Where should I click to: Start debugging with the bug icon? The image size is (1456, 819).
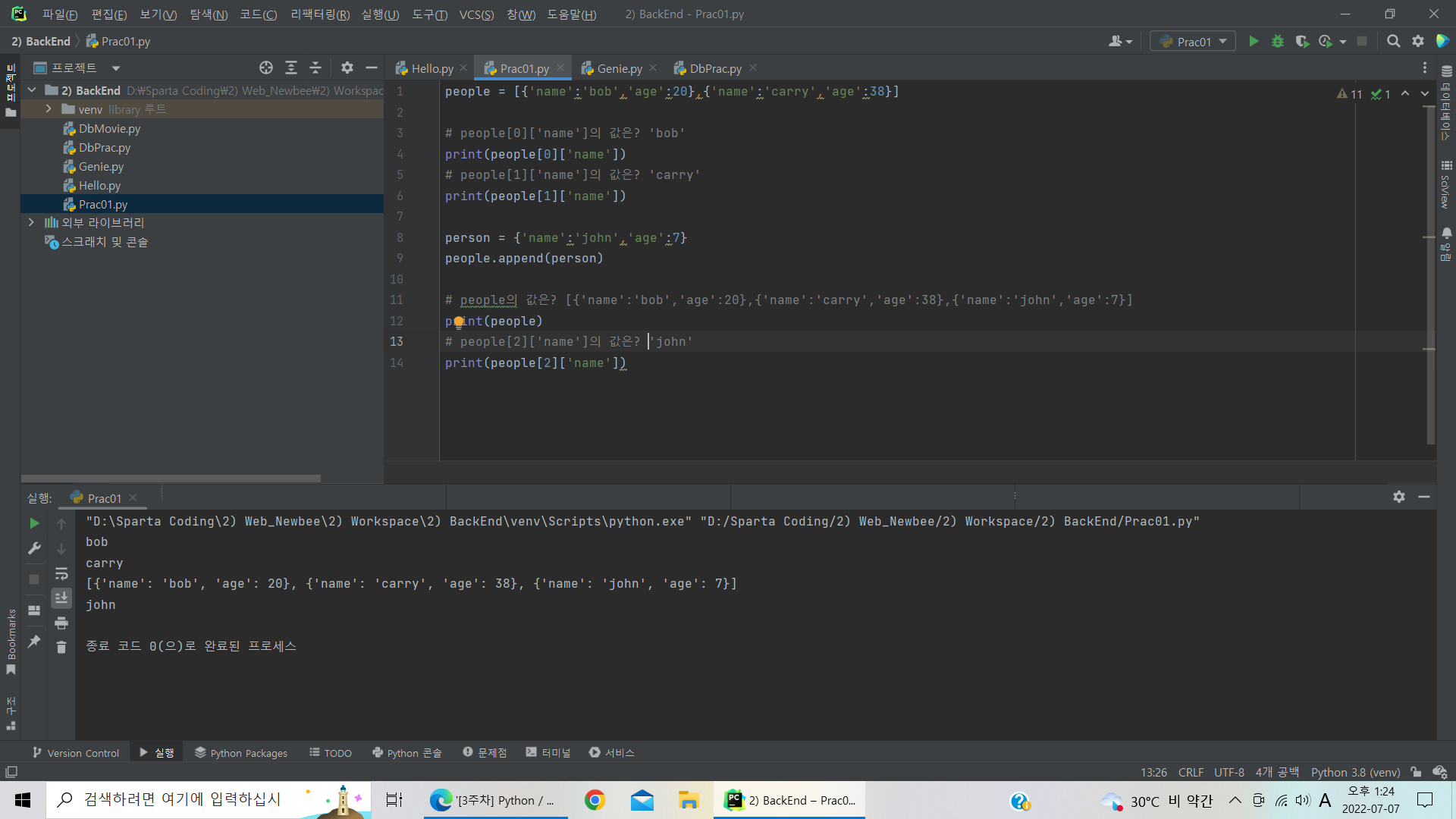(1278, 42)
